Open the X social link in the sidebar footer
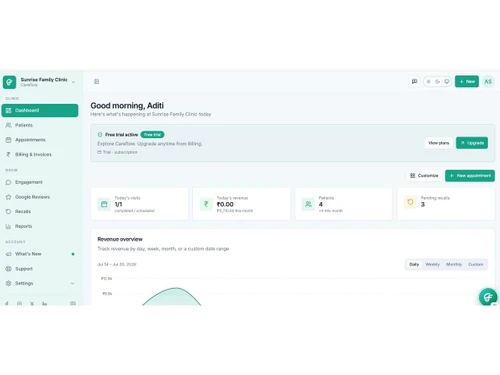This screenshot has width=500, height=375. tap(32, 304)
